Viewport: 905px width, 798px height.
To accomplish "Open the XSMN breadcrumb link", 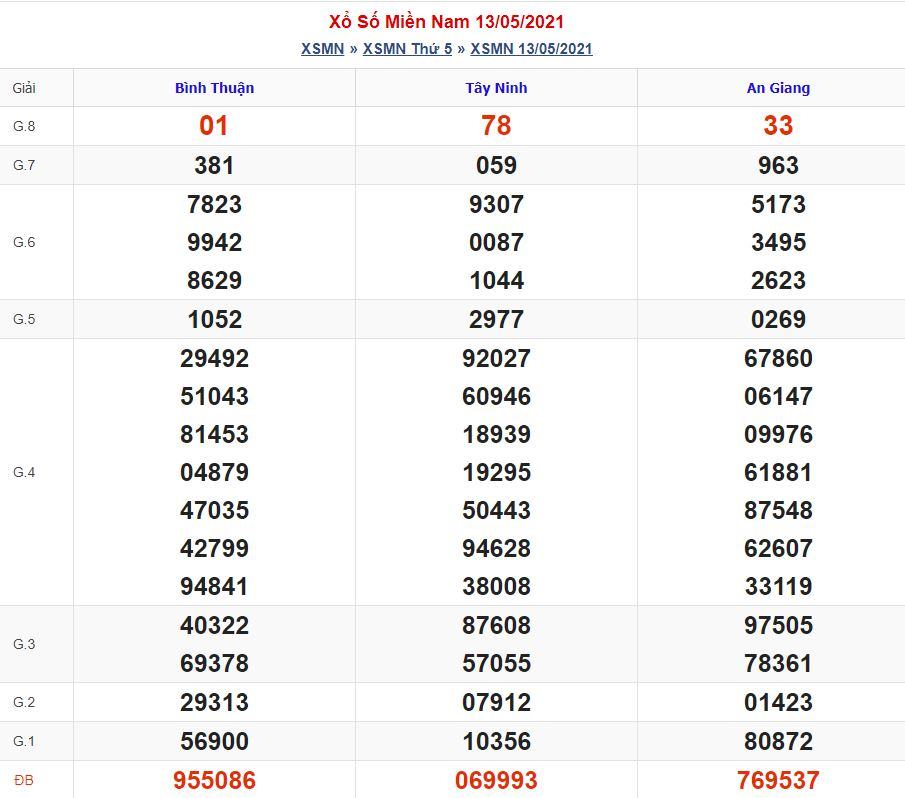I will point(322,48).
